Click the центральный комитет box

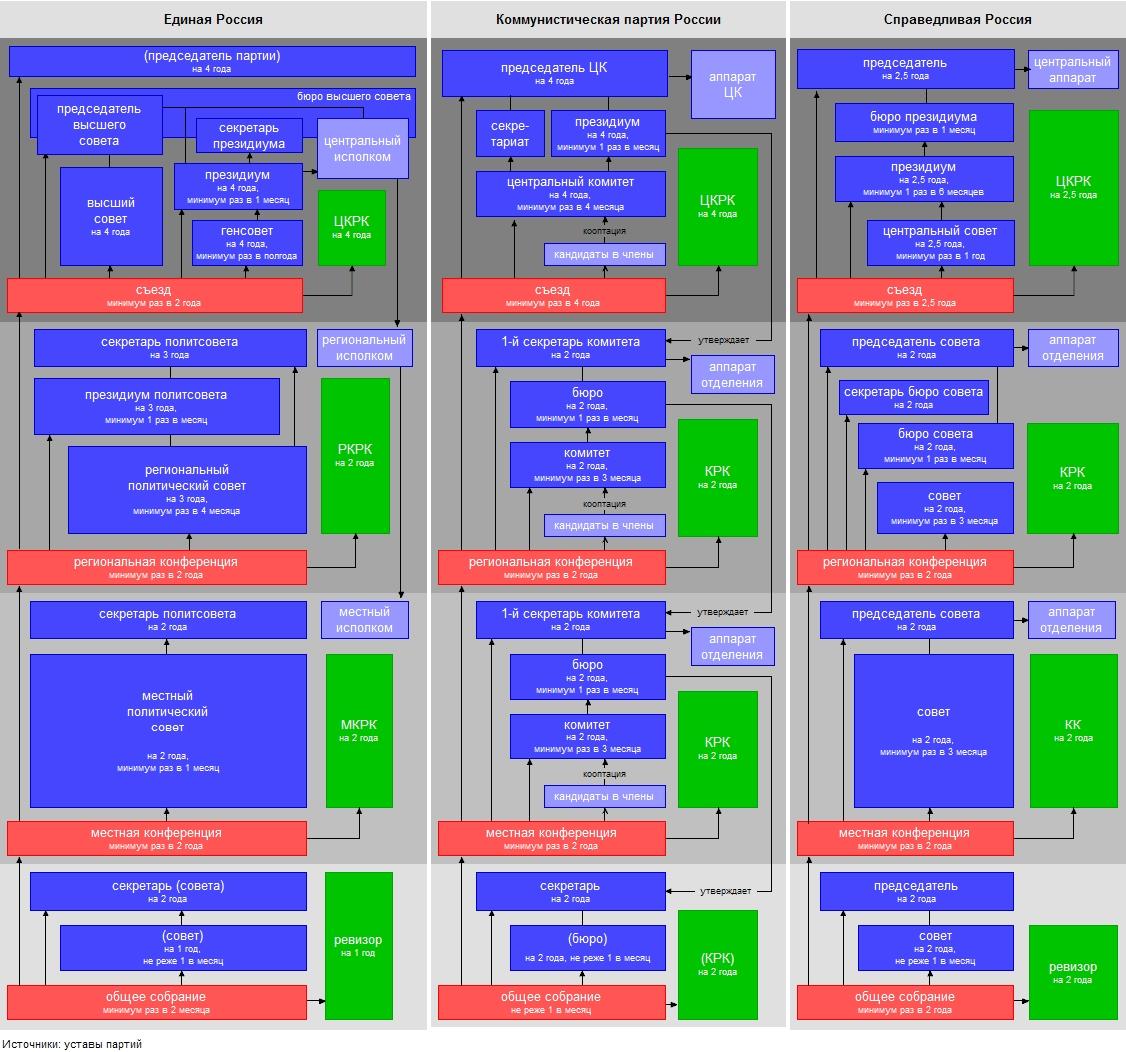pos(570,194)
